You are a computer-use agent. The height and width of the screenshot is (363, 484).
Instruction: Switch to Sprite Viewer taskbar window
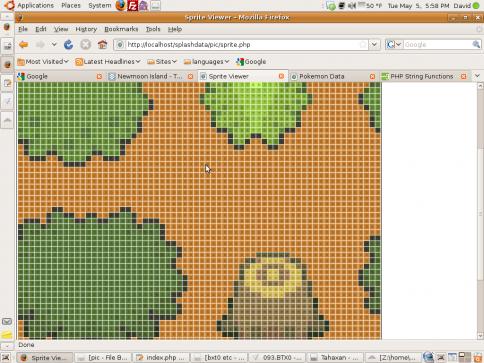[x=45, y=358]
